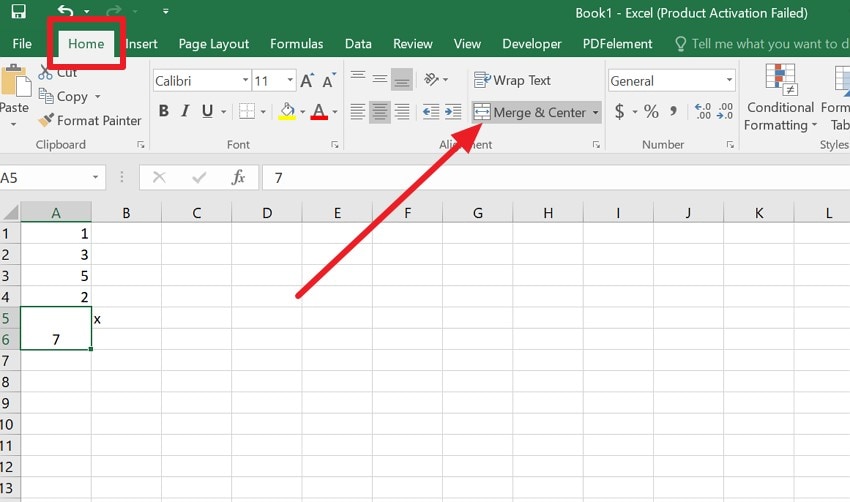This screenshot has width=850, height=502.
Task: Open the Number dialog launcher
Action: point(730,145)
